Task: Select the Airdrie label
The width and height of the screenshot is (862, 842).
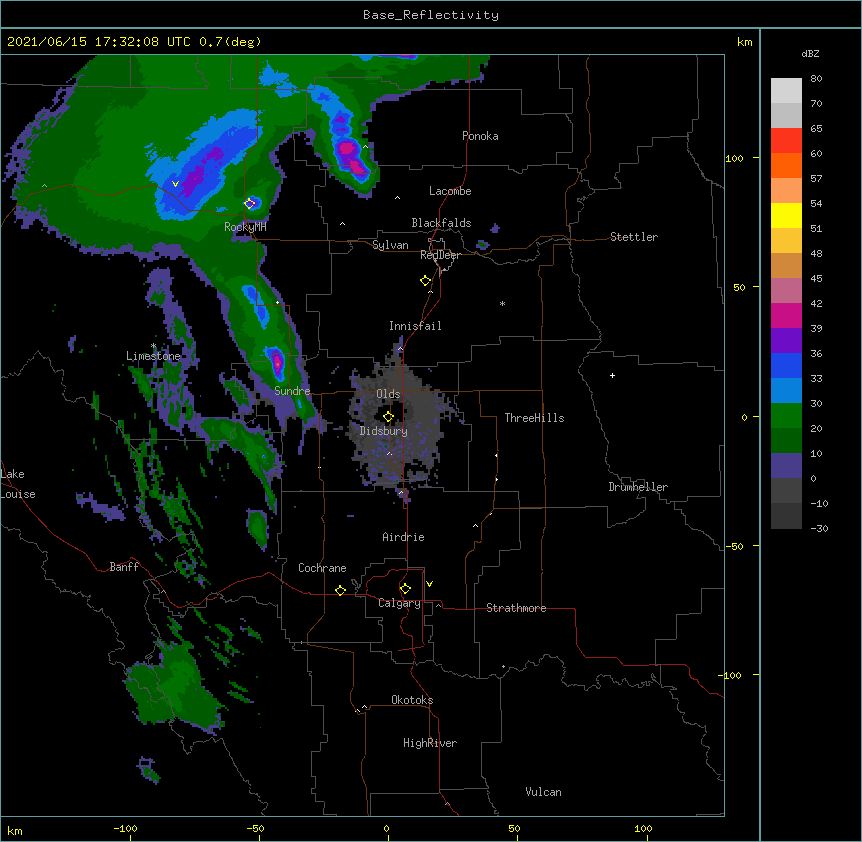Action: pyautogui.click(x=403, y=537)
